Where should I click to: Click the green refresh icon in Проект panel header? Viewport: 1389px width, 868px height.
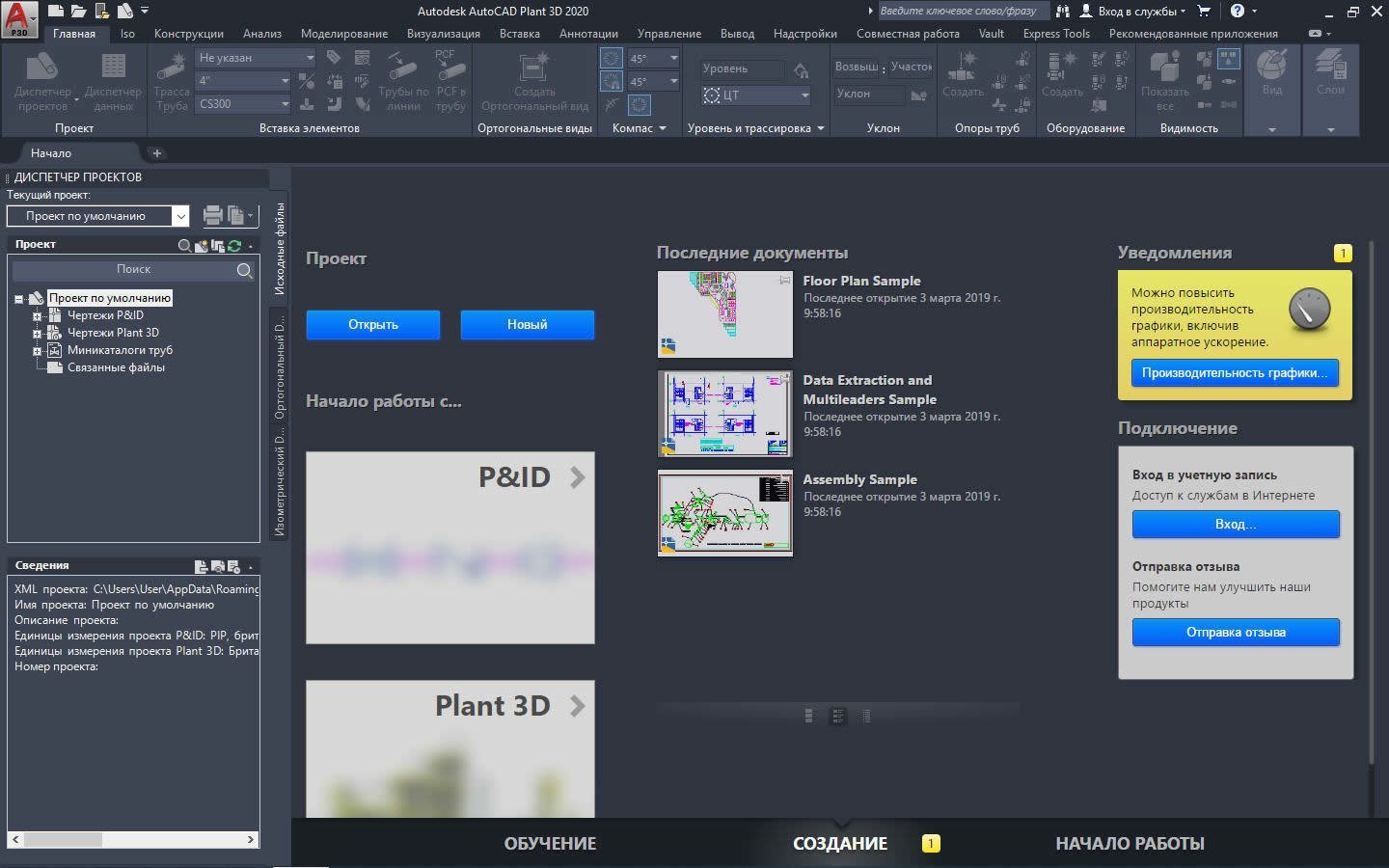(234, 245)
